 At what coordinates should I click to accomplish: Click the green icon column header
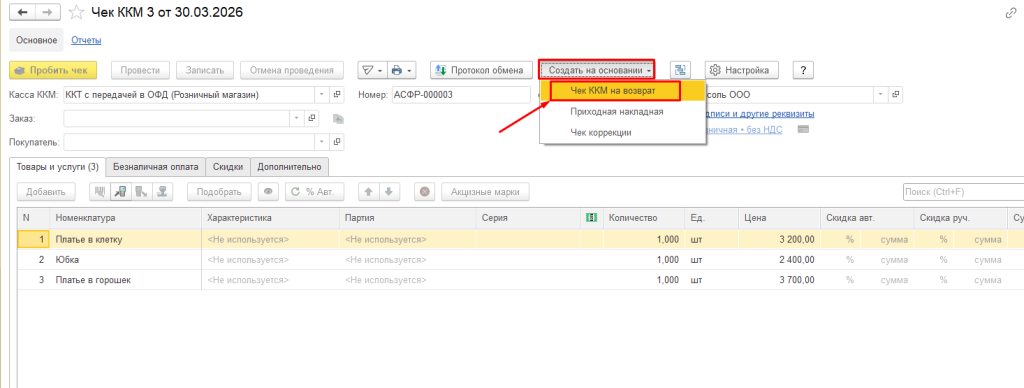tap(591, 218)
